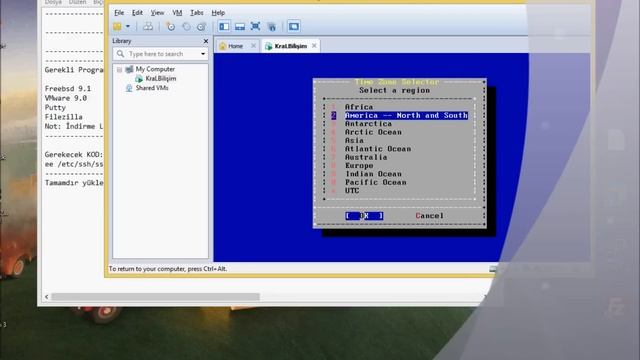Image resolution: width=640 pixels, height=360 pixels.
Task: Click Cancel in Time Zone Selector
Action: [429, 216]
